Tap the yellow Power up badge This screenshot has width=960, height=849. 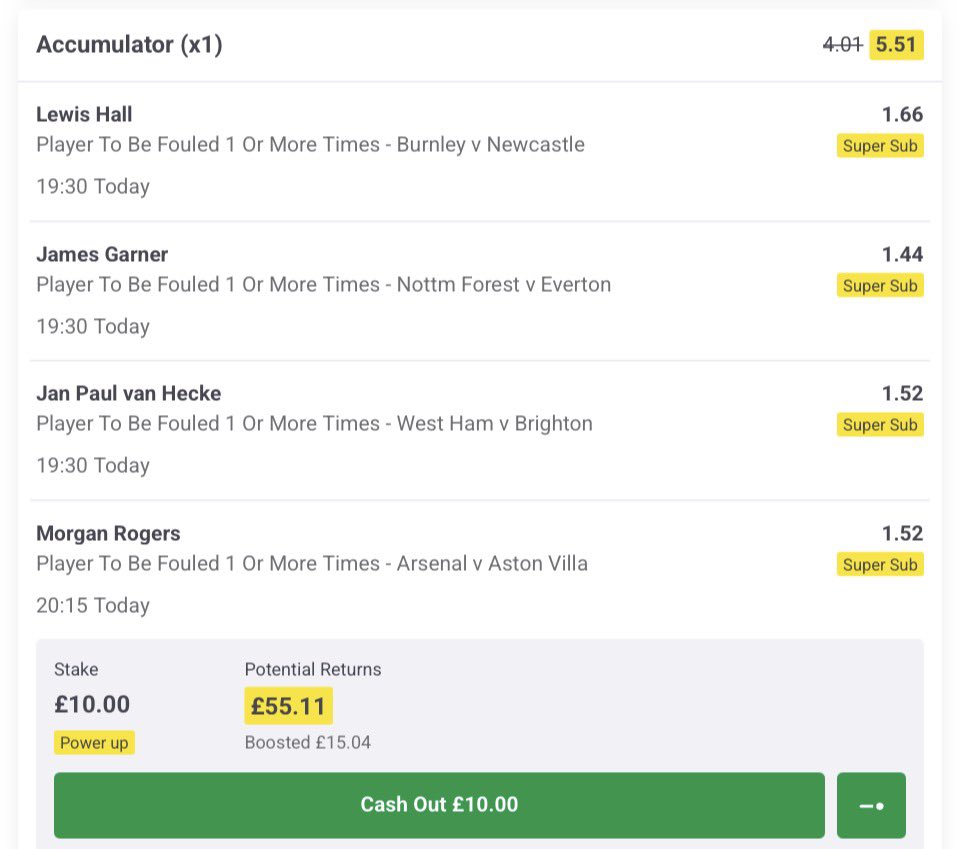[x=95, y=743]
